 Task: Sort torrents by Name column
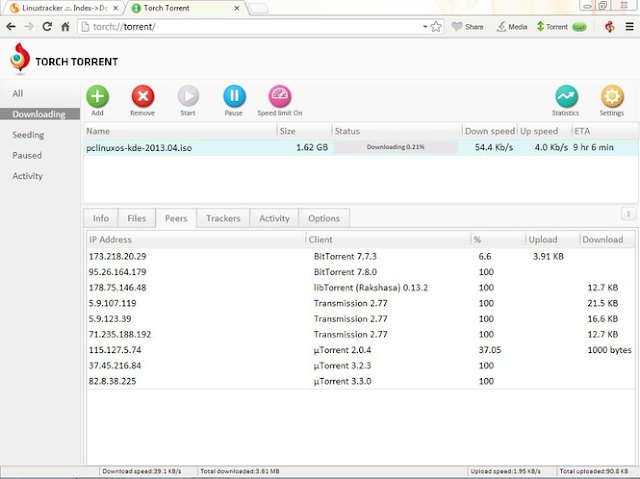(x=180, y=131)
